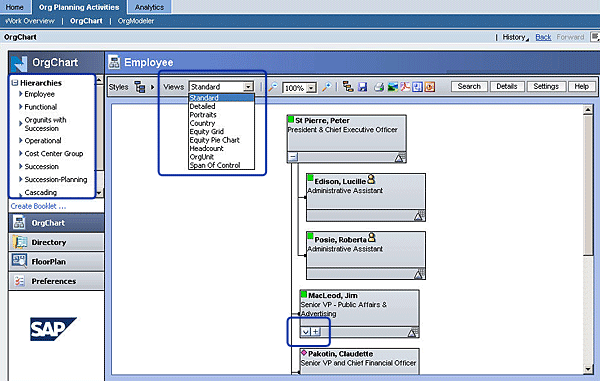Click the hierarchy list scrollbar up arrow
Screen dimensions: 600x381
pyautogui.click(x=99, y=80)
